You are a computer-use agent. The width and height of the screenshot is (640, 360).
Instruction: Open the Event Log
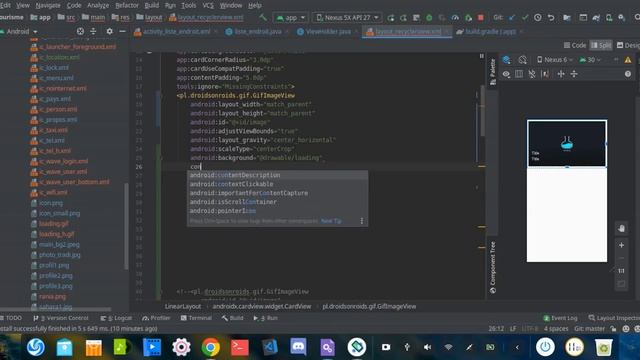click(560, 318)
